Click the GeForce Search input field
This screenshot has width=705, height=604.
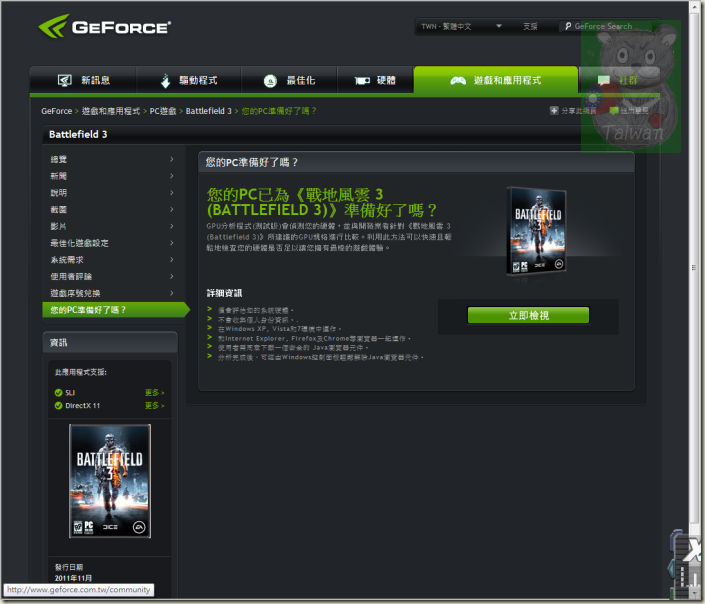607,26
